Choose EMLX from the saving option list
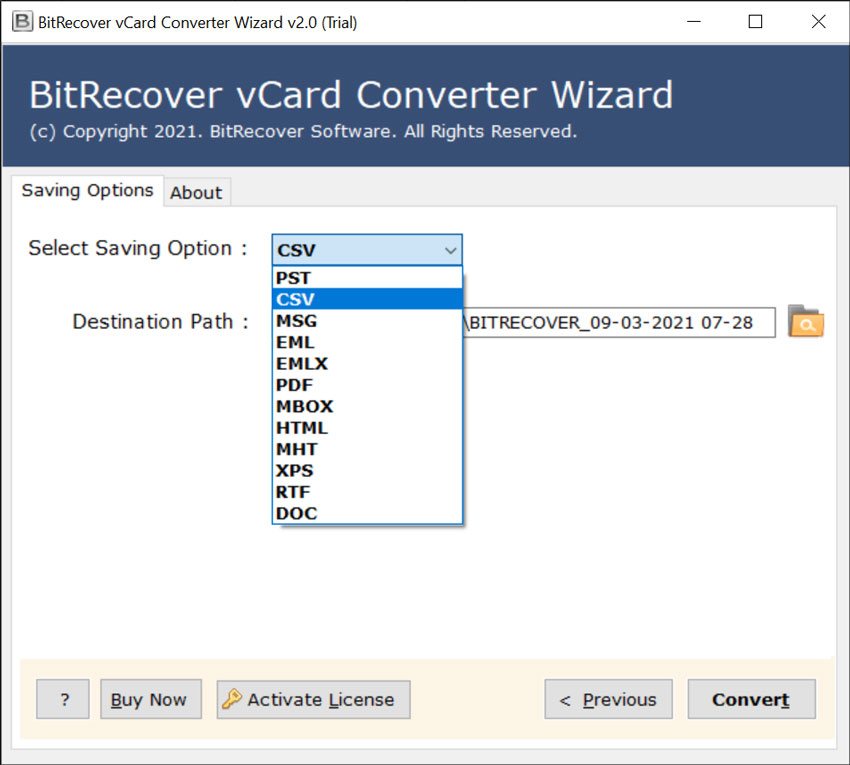Image resolution: width=850 pixels, height=765 pixels. [x=367, y=363]
